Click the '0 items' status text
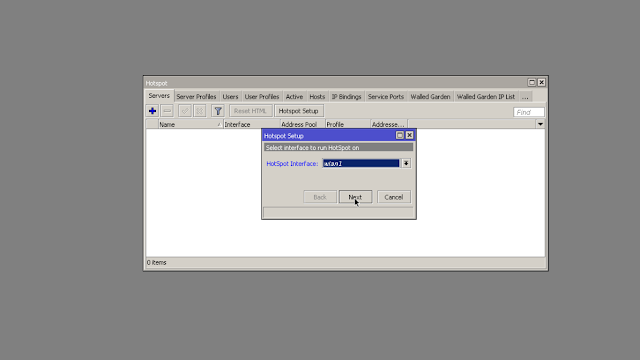 click(x=157, y=262)
